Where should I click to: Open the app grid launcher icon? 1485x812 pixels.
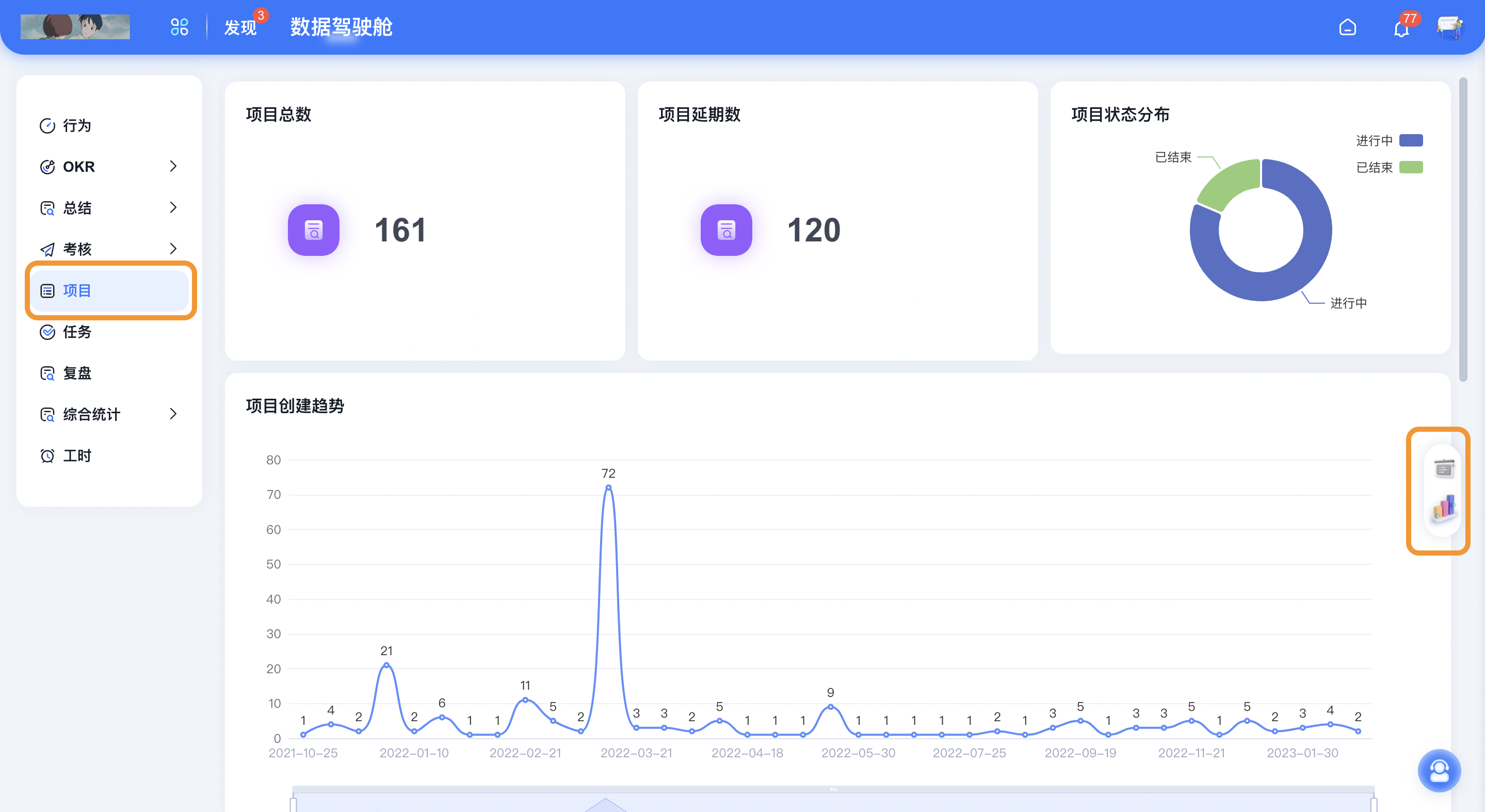[179, 26]
